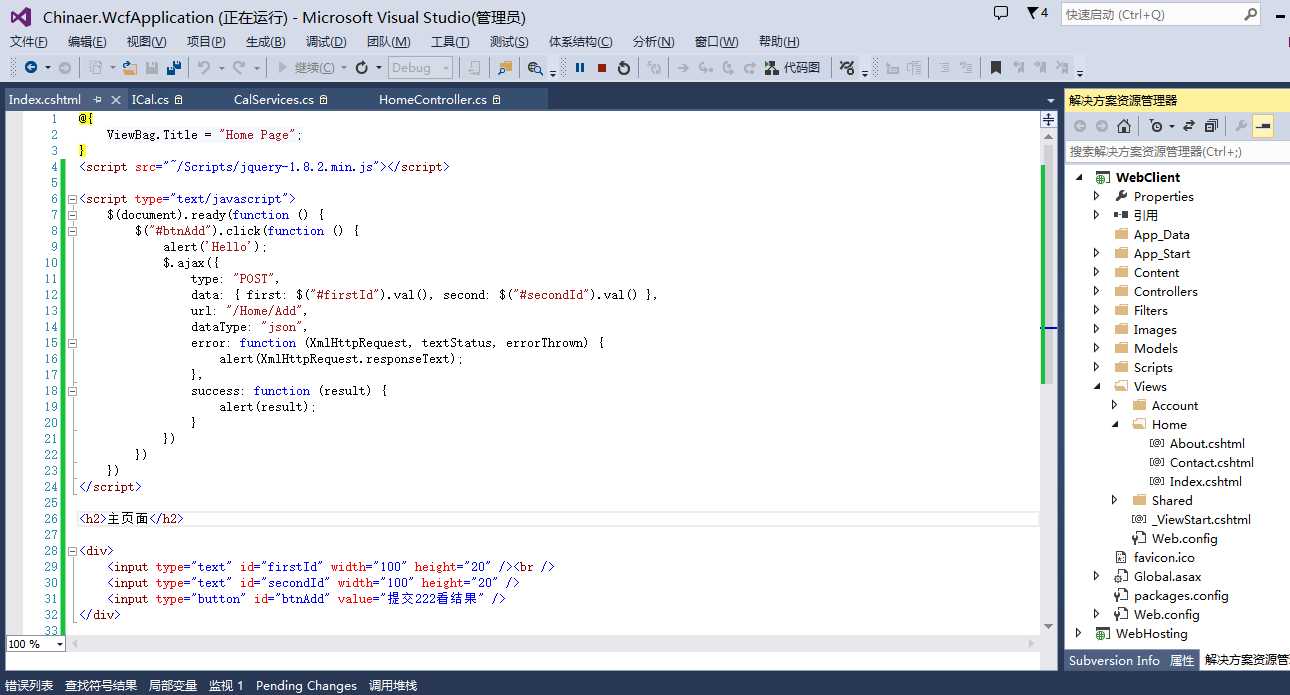Image resolution: width=1290 pixels, height=695 pixels.
Task: Collapse the code region at line 6
Action: [x=72, y=199]
